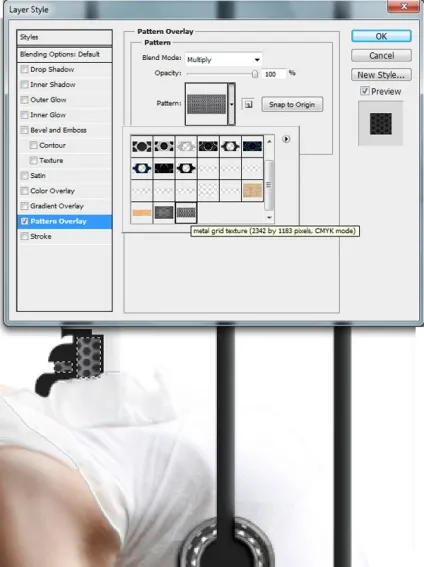The image size is (424, 567).
Task: Select the Styles entry in the left list
Action: (x=64, y=37)
